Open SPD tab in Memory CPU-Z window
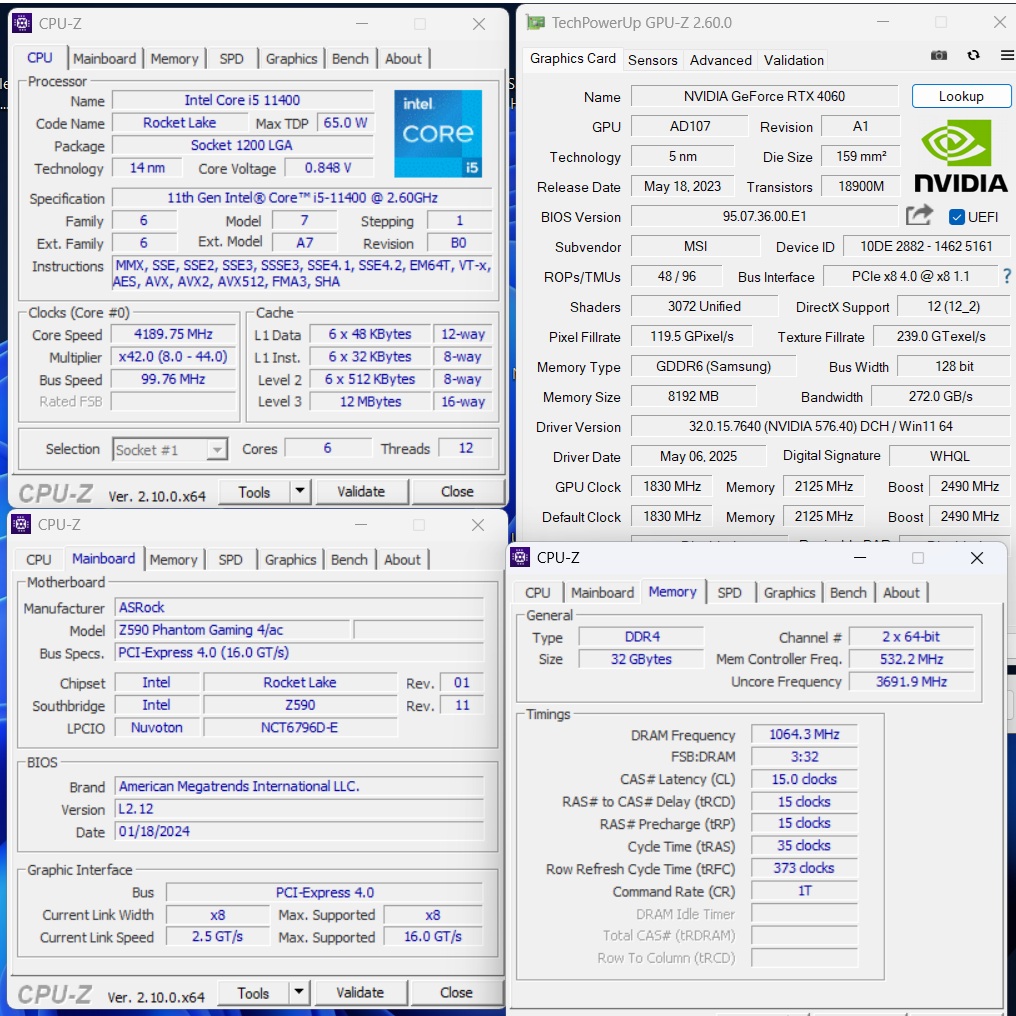Screen dimensions: 1016x1016 click(x=729, y=593)
